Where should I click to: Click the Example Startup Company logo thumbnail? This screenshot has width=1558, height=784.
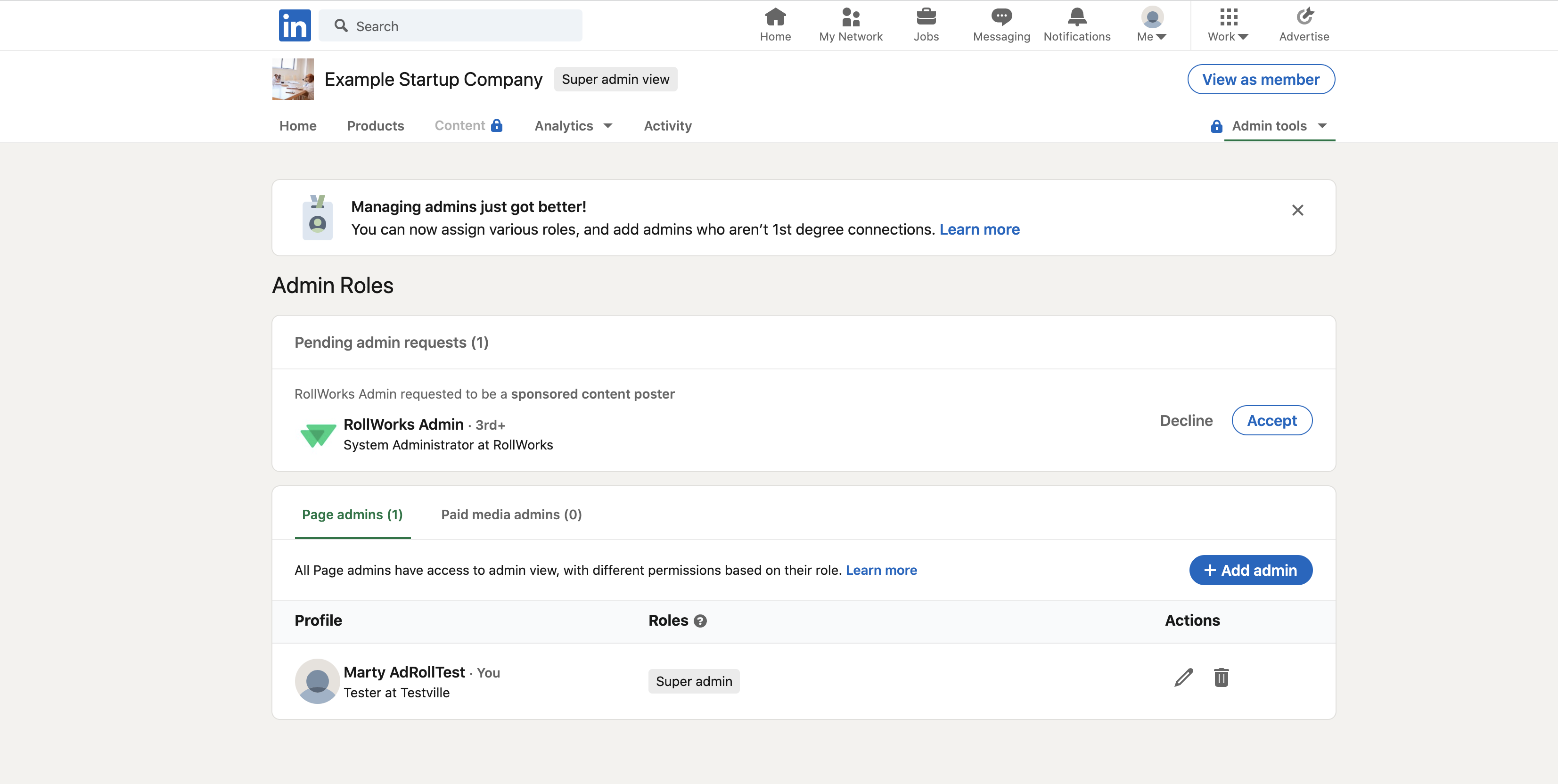coord(293,79)
